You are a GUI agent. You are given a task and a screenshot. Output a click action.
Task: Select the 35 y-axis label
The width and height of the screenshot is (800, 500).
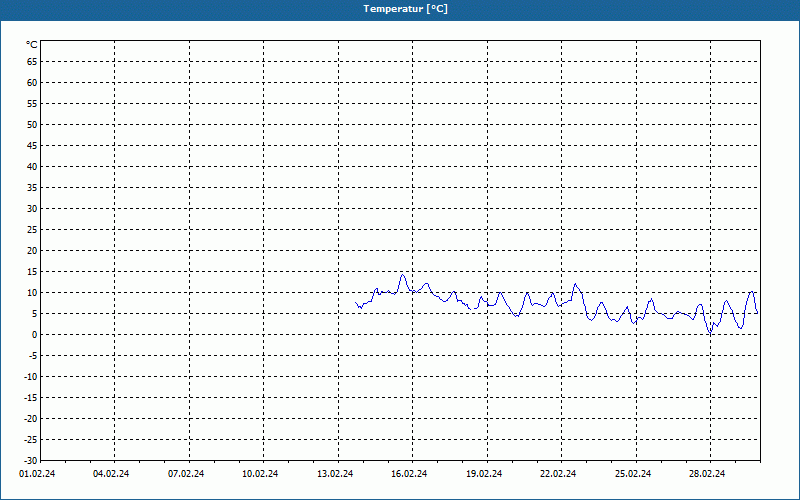tap(32, 188)
